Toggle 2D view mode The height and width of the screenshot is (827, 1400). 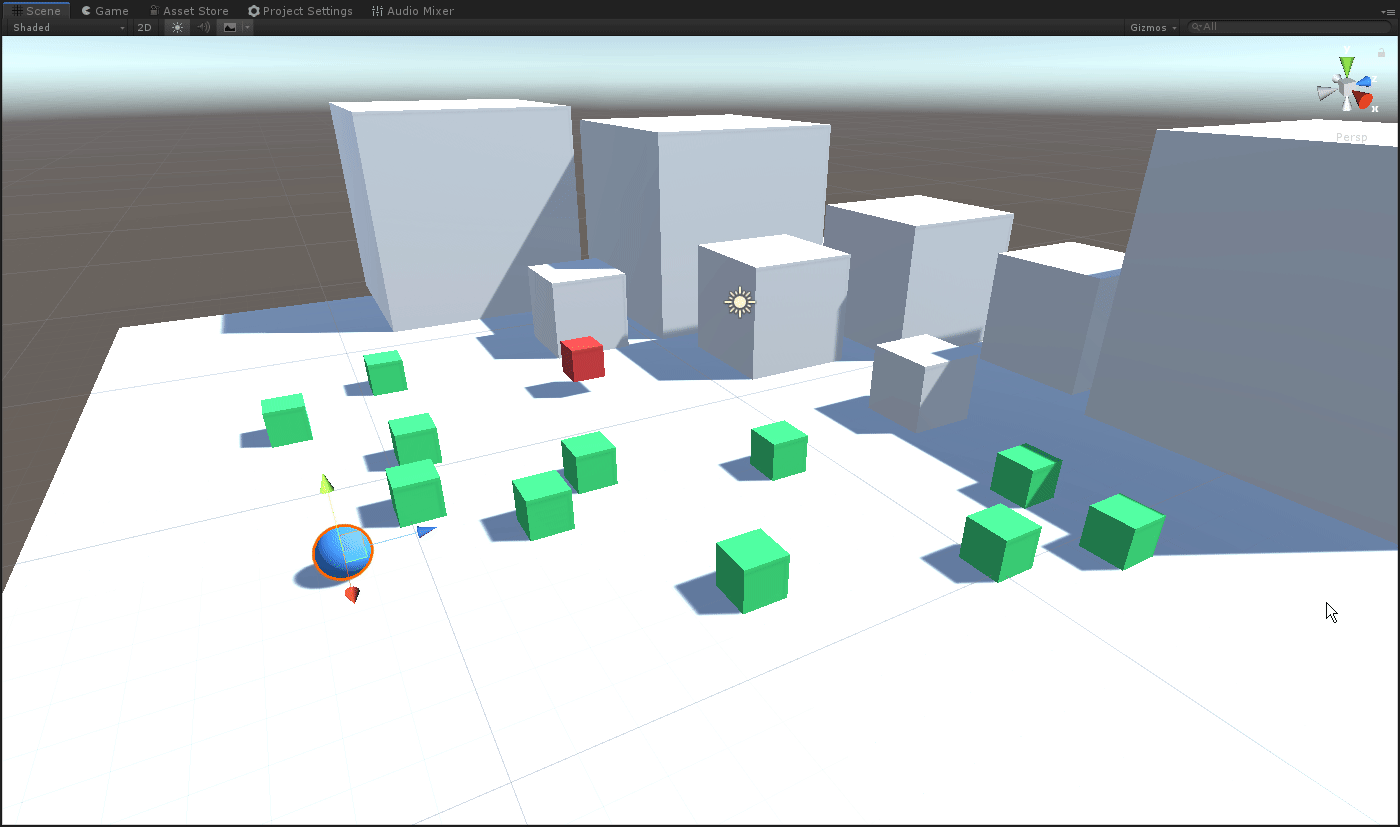pos(144,27)
